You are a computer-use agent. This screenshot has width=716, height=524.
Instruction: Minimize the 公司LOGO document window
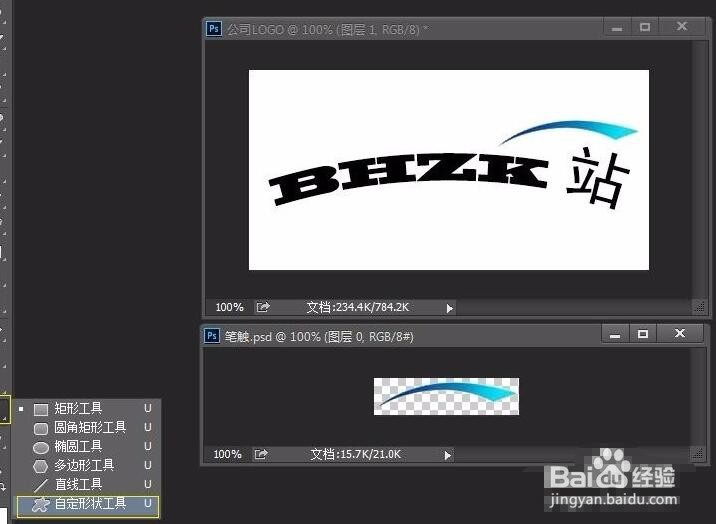click(617, 28)
